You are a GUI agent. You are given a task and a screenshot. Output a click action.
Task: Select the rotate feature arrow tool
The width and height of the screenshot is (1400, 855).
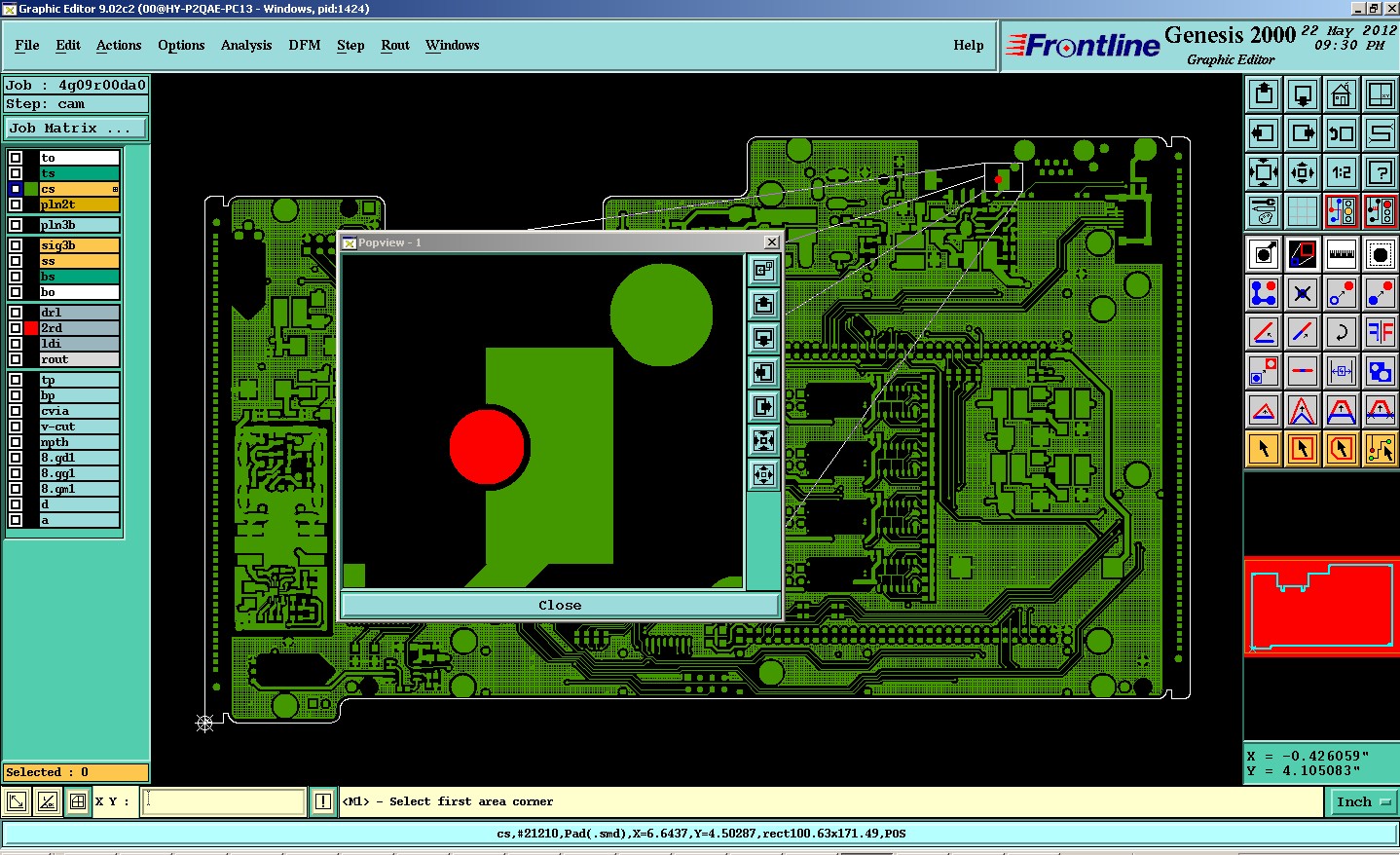point(1342,332)
